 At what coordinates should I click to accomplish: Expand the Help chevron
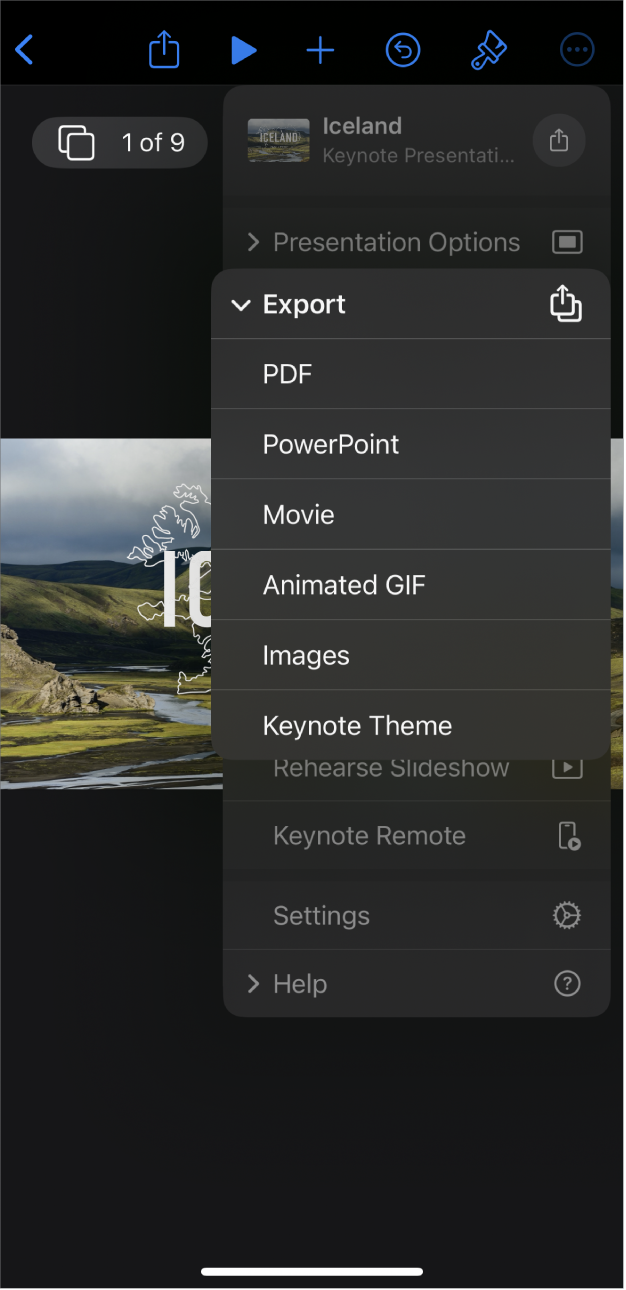pyautogui.click(x=253, y=984)
